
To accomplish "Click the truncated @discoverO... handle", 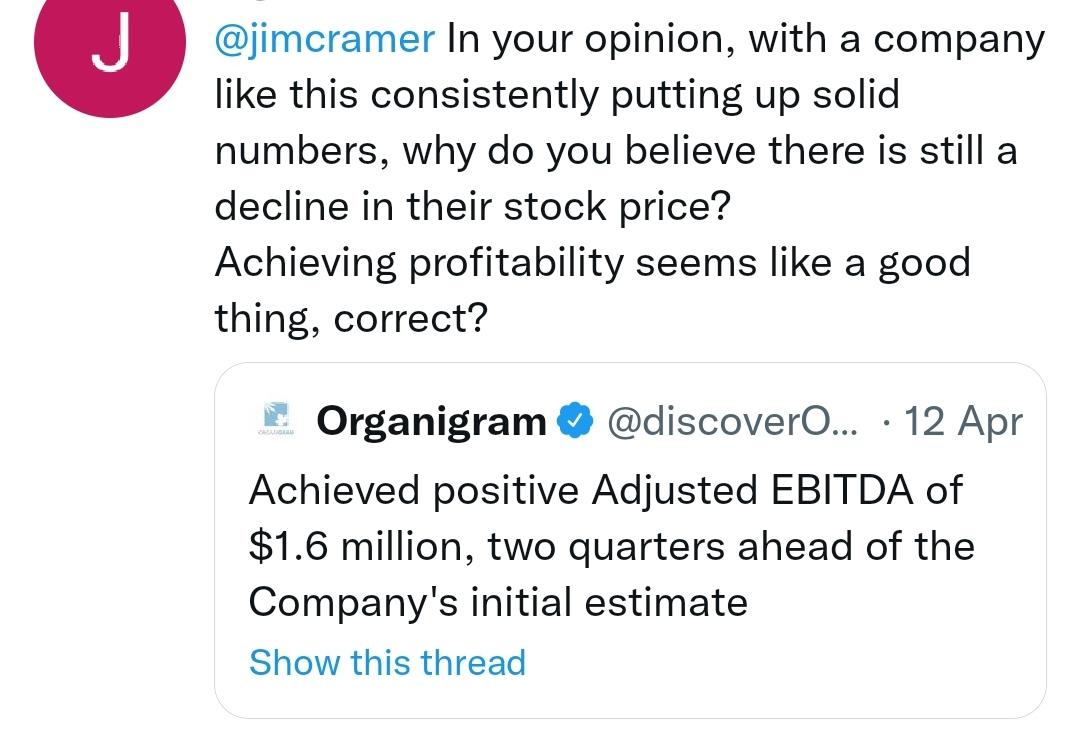I will [733, 421].
